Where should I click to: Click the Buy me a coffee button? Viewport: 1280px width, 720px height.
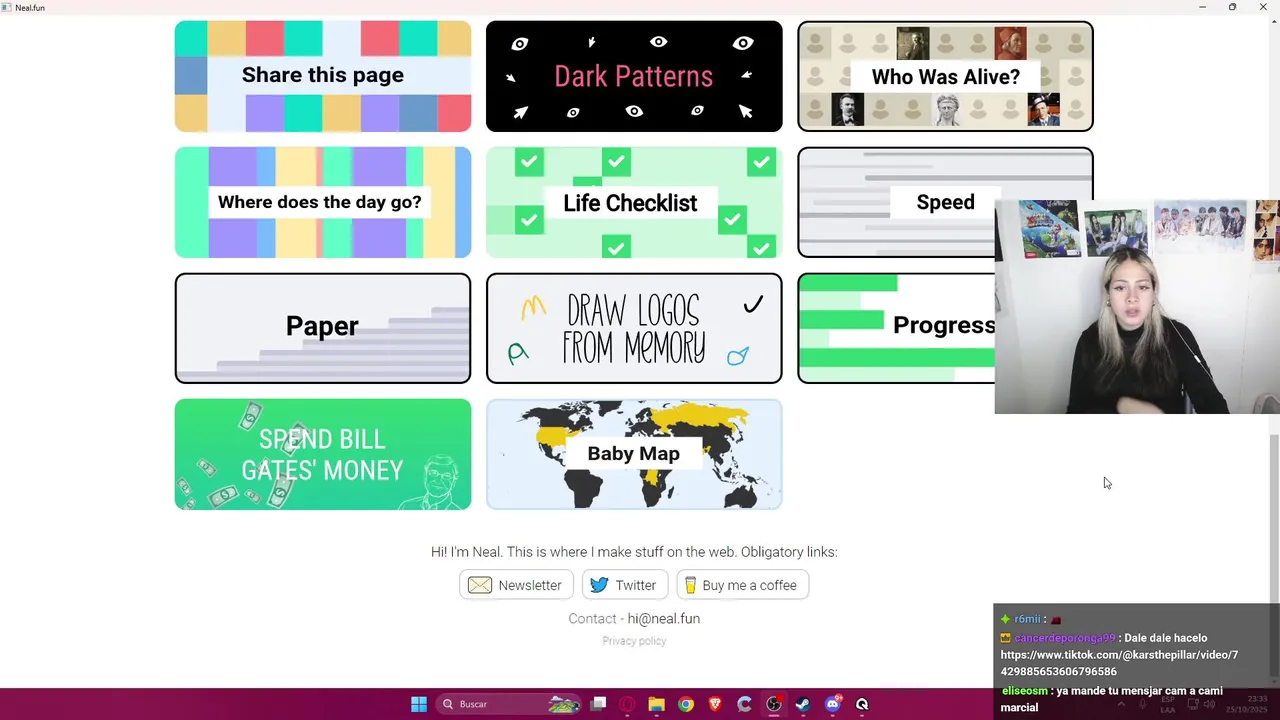tap(742, 585)
